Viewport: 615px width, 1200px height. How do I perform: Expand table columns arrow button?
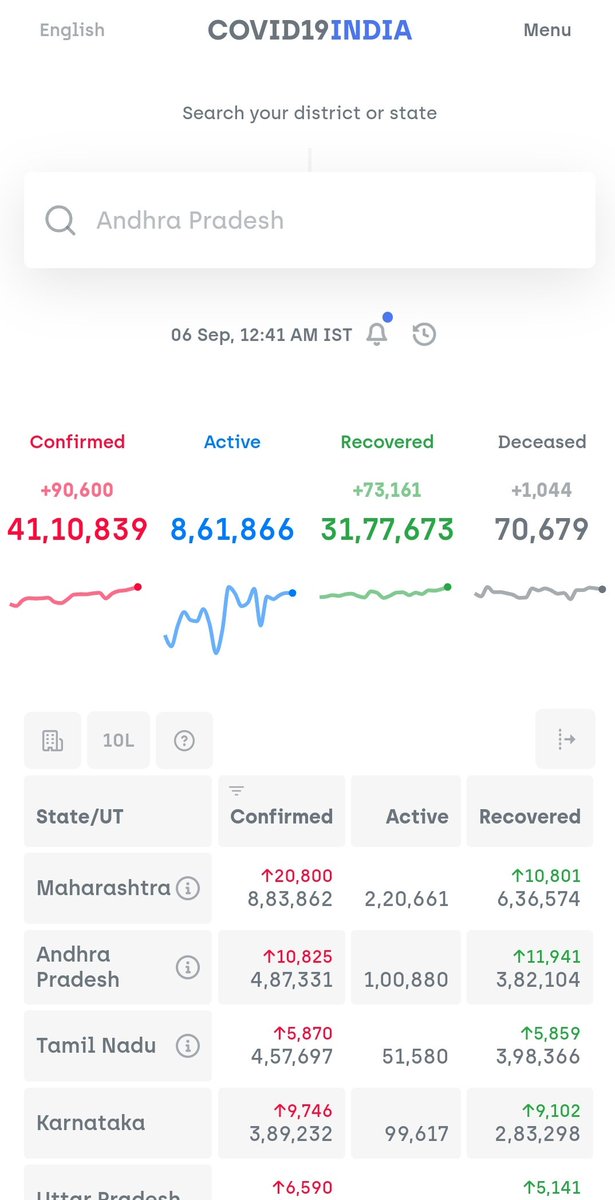(564, 740)
